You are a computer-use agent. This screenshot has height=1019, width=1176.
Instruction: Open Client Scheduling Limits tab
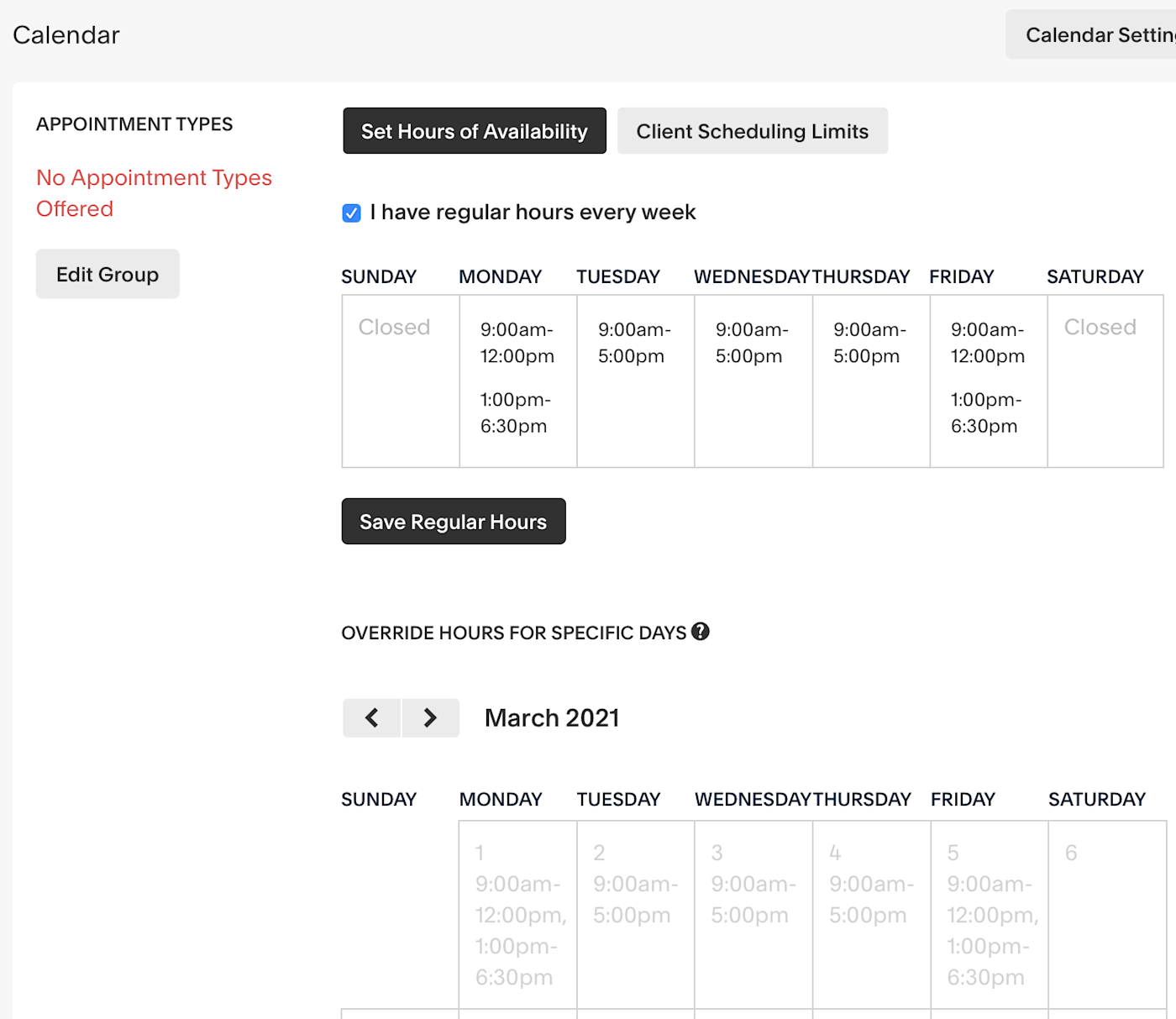pos(753,131)
